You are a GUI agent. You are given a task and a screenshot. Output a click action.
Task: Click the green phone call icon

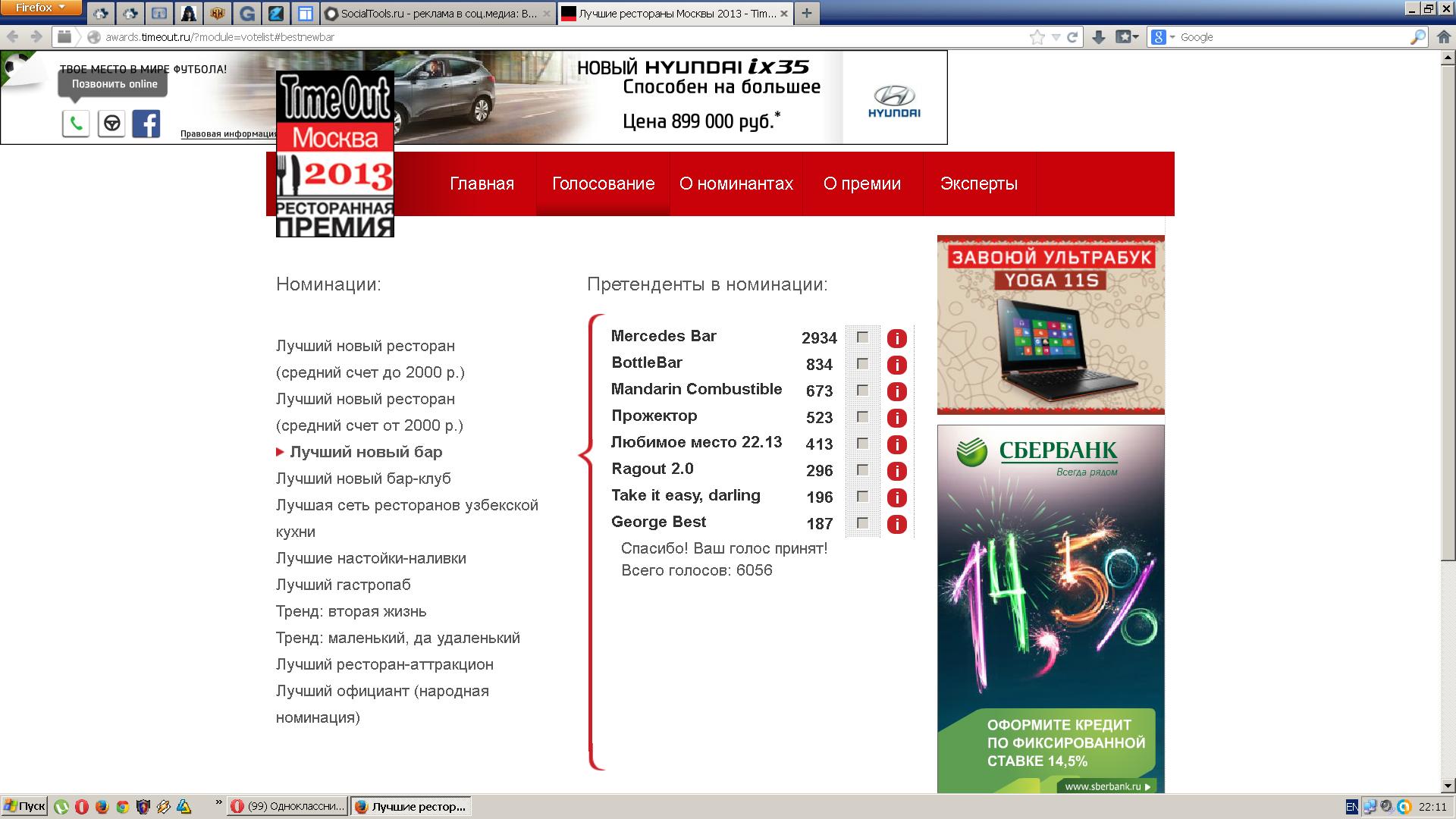point(76,124)
